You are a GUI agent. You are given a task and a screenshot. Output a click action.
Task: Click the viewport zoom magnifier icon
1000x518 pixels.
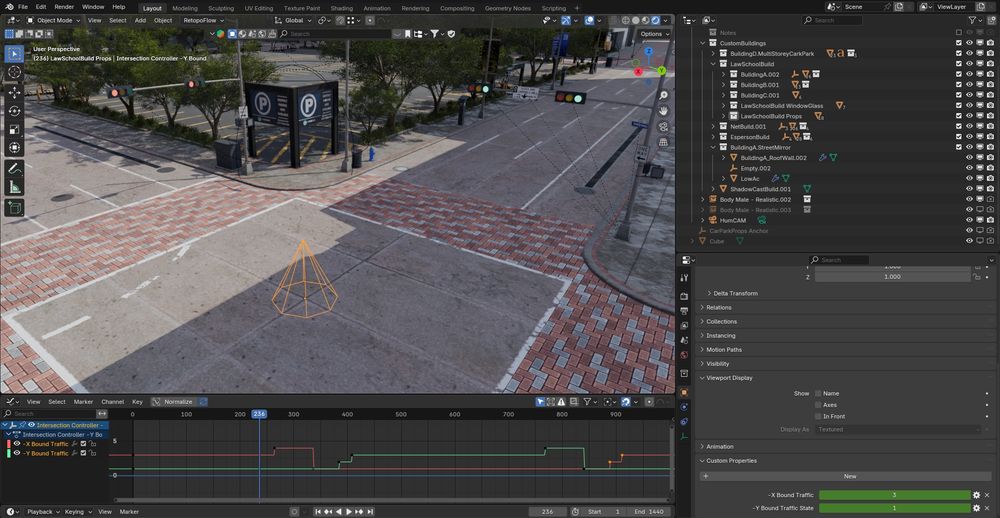tap(663, 95)
